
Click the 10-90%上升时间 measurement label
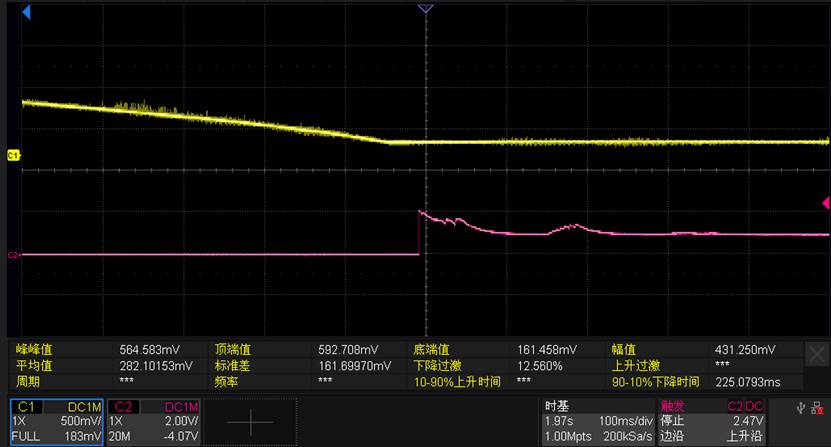(x=457, y=382)
